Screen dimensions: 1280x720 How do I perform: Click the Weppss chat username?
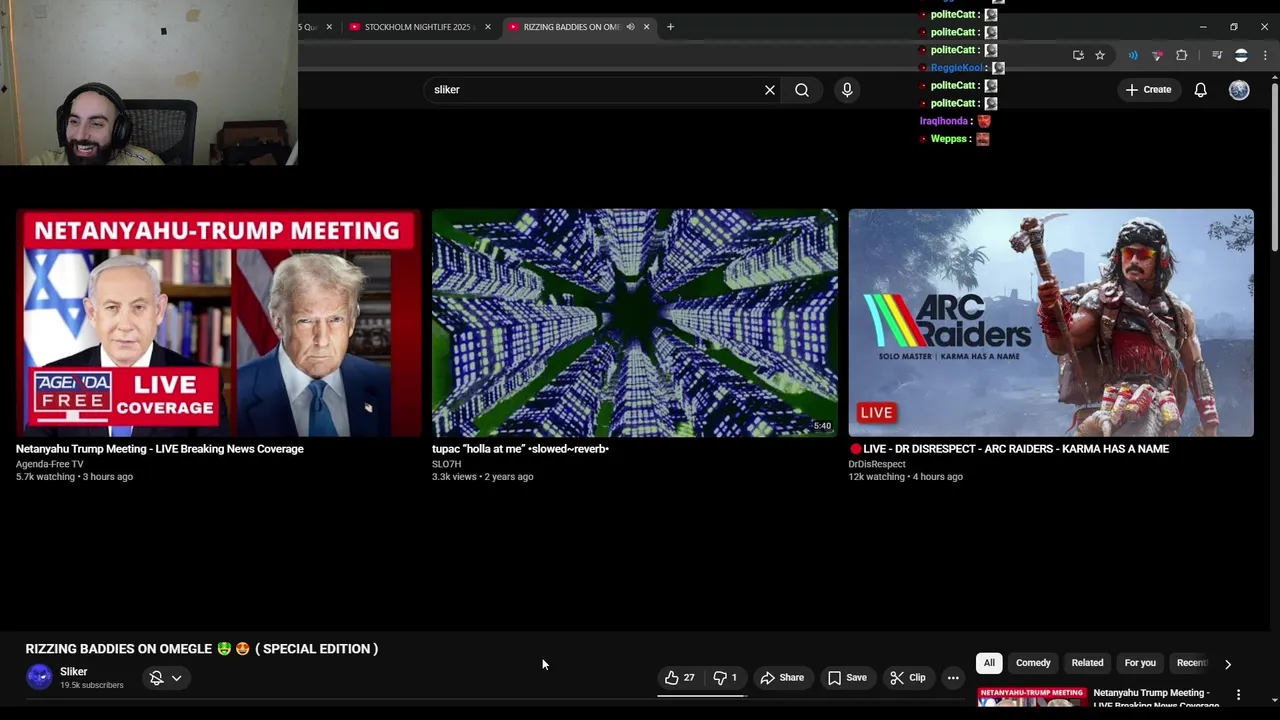pos(949,139)
